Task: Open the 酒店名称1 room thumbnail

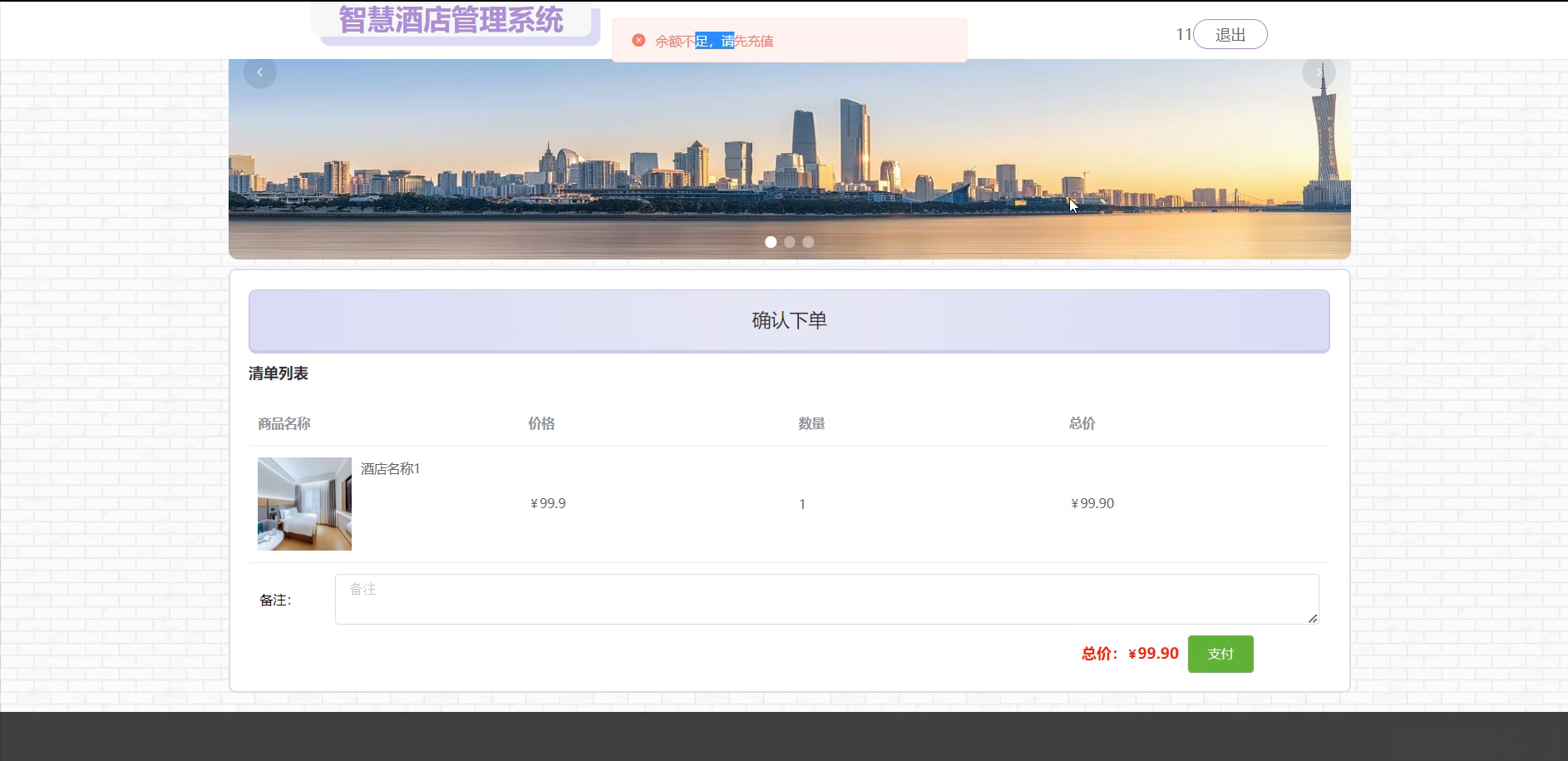Action: (304, 504)
